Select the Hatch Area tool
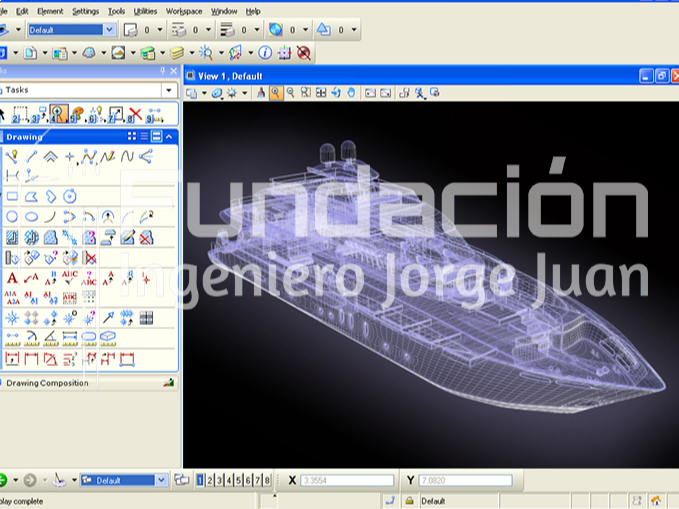679x509 pixels. point(12,237)
